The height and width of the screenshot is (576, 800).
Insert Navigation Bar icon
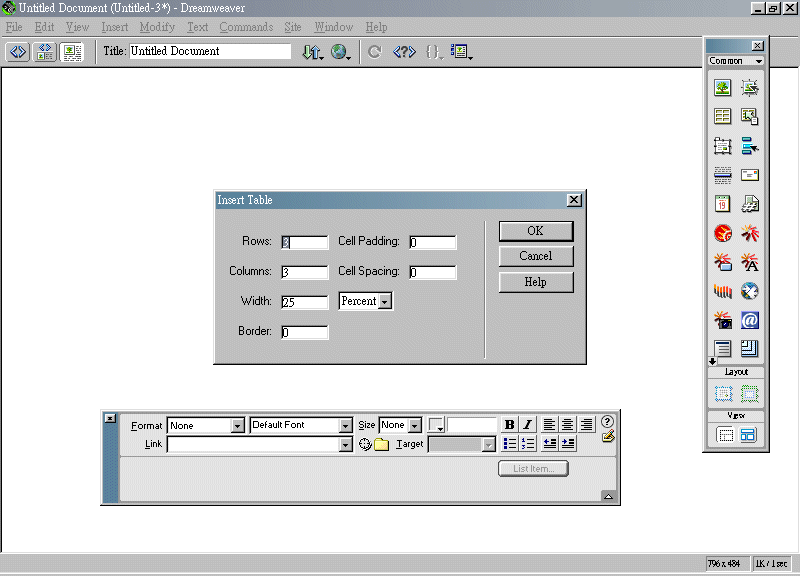click(749, 146)
